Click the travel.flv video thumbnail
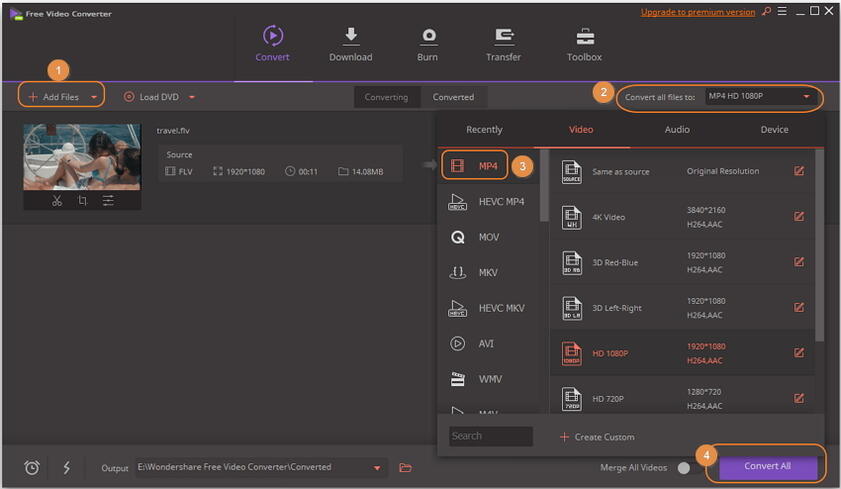 [82, 157]
